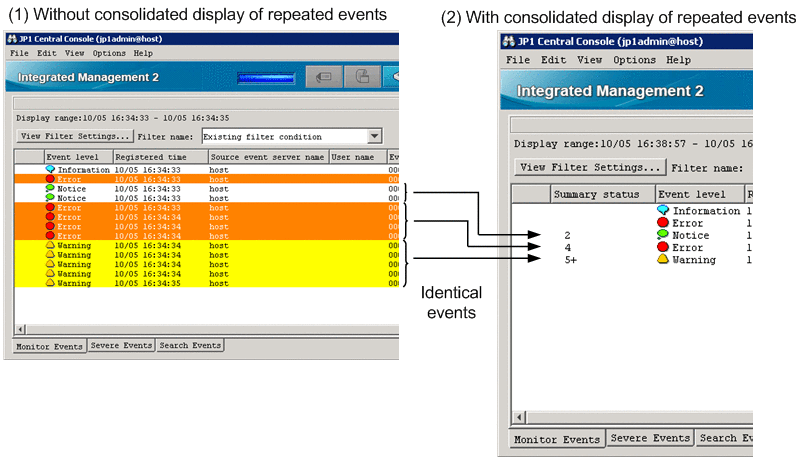Click View Filter Settings button in right window
800x461 pixels.
[590, 167]
